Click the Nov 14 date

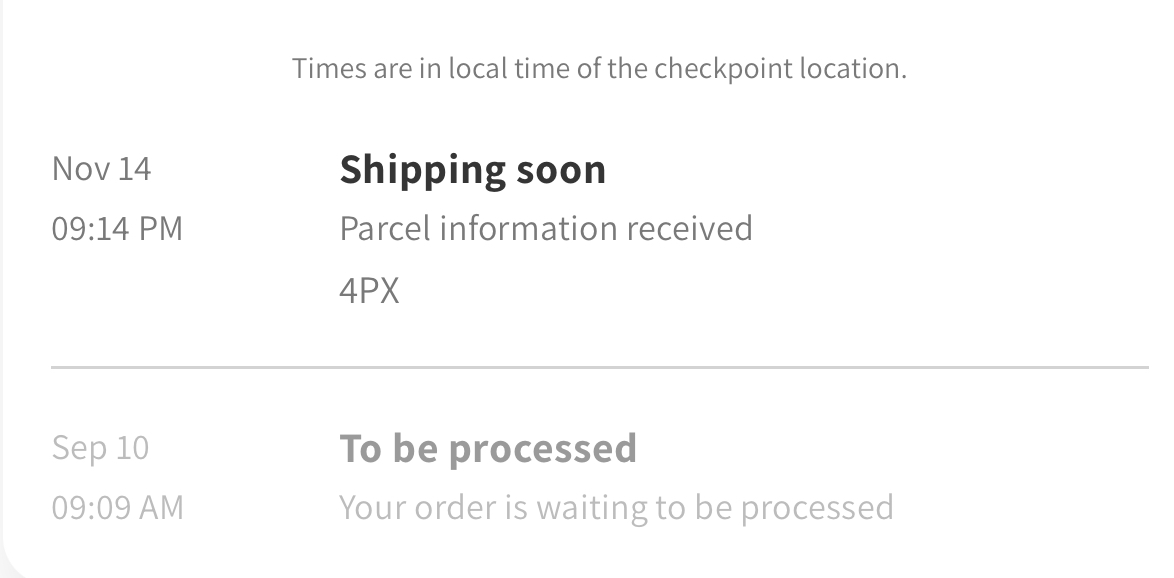(101, 169)
